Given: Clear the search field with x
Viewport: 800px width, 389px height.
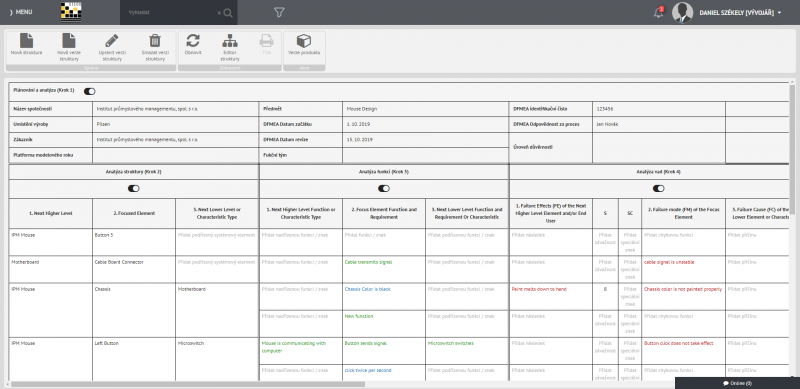Looking at the screenshot, I should coord(219,13).
